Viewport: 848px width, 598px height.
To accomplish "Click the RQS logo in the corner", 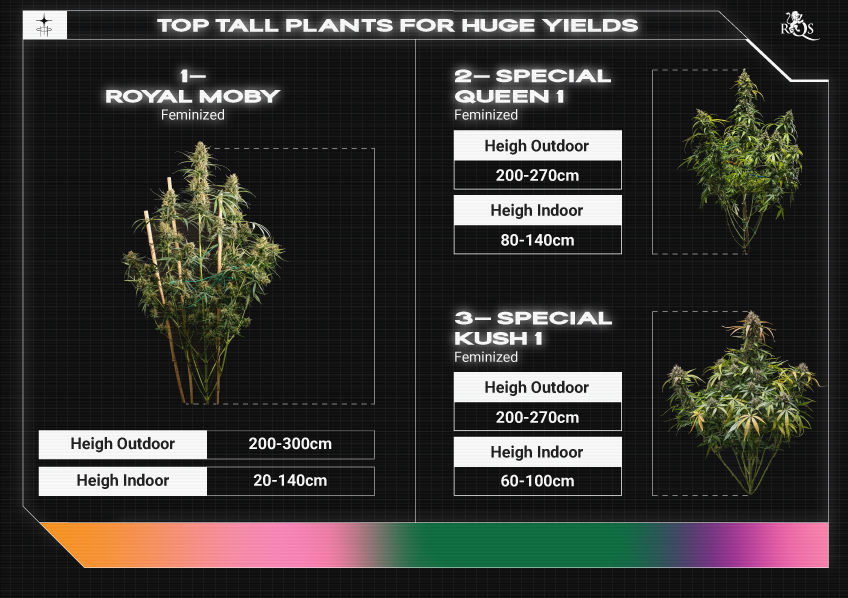I will (x=799, y=25).
